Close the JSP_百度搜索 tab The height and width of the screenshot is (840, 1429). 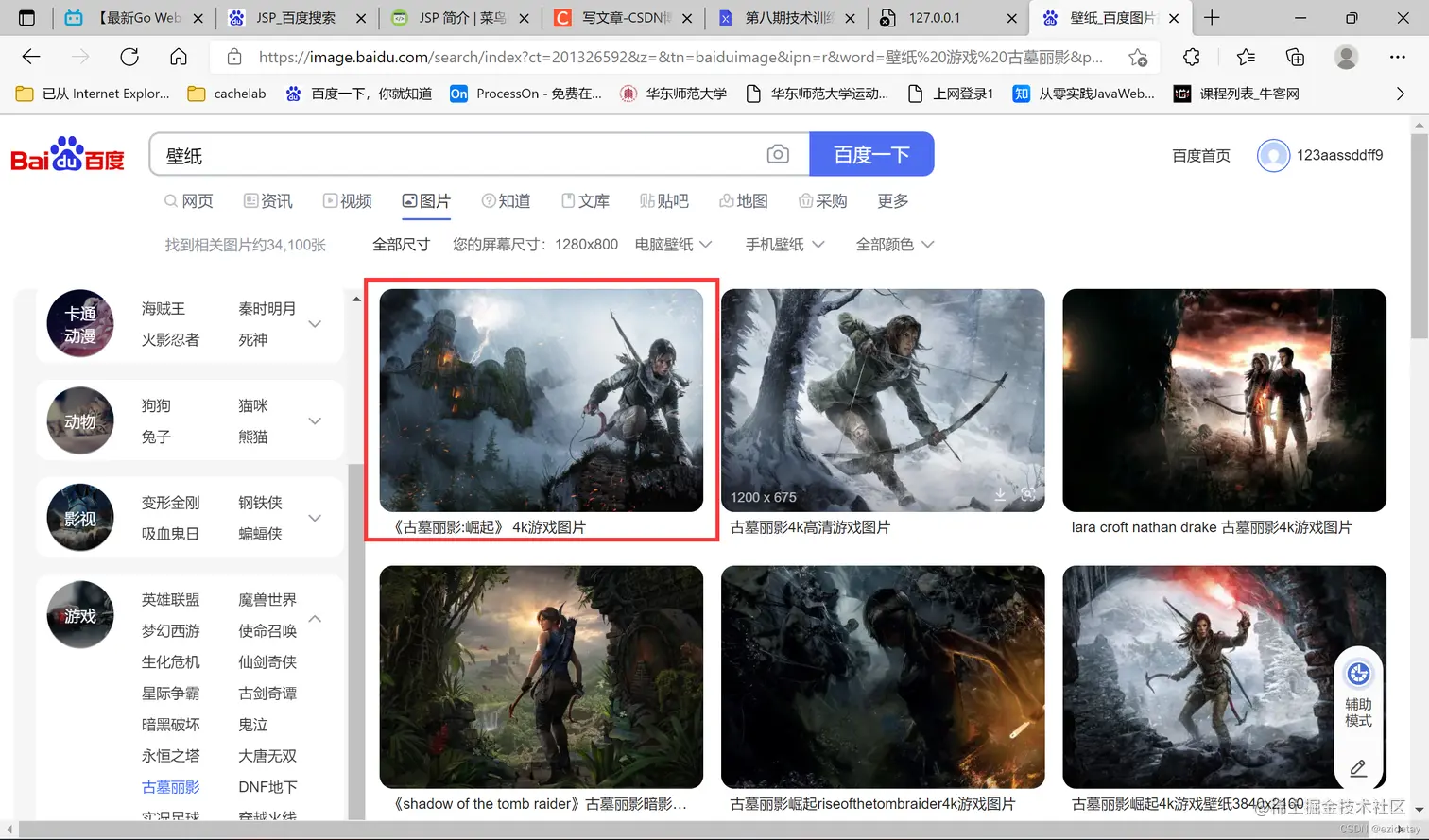tap(361, 18)
